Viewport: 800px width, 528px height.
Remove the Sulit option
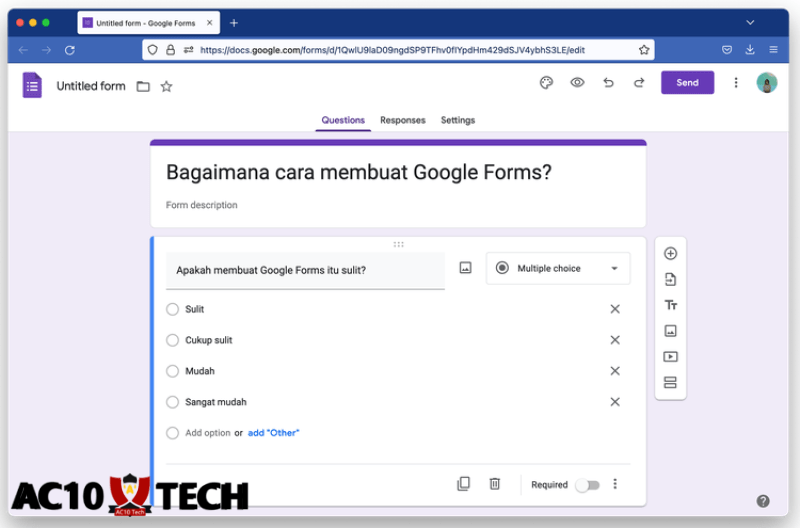pyautogui.click(x=615, y=309)
